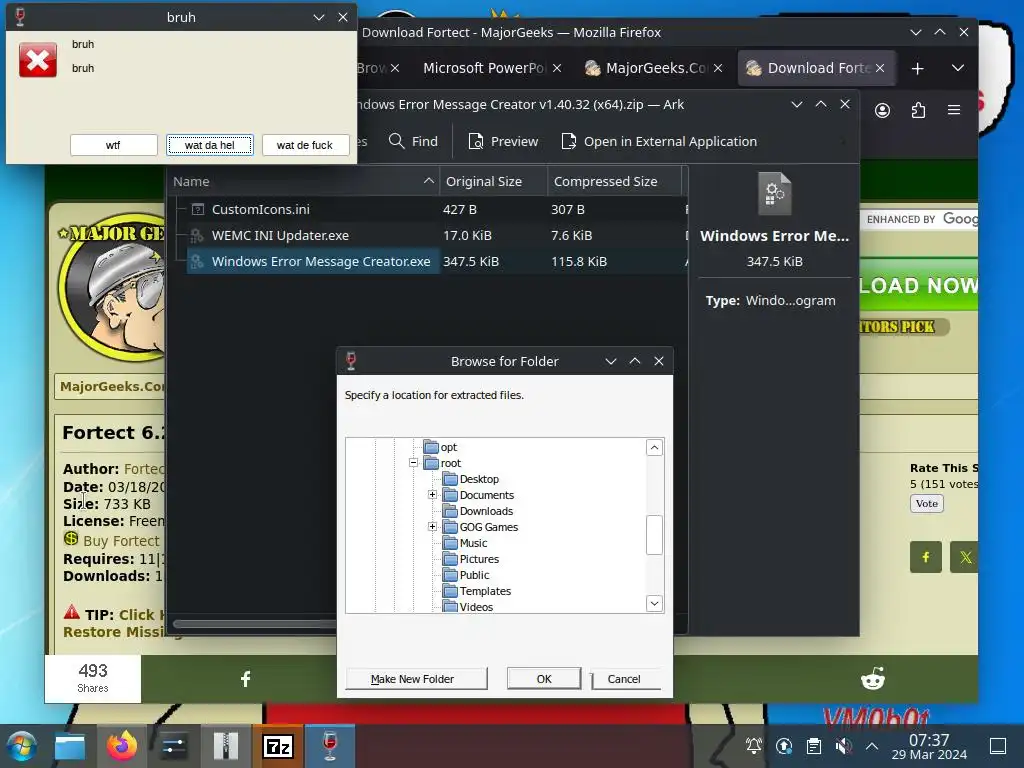This screenshot has height=768, width=1024.
Task: Sort Ark list by Original Size column
Action: (x=493, y=181)
